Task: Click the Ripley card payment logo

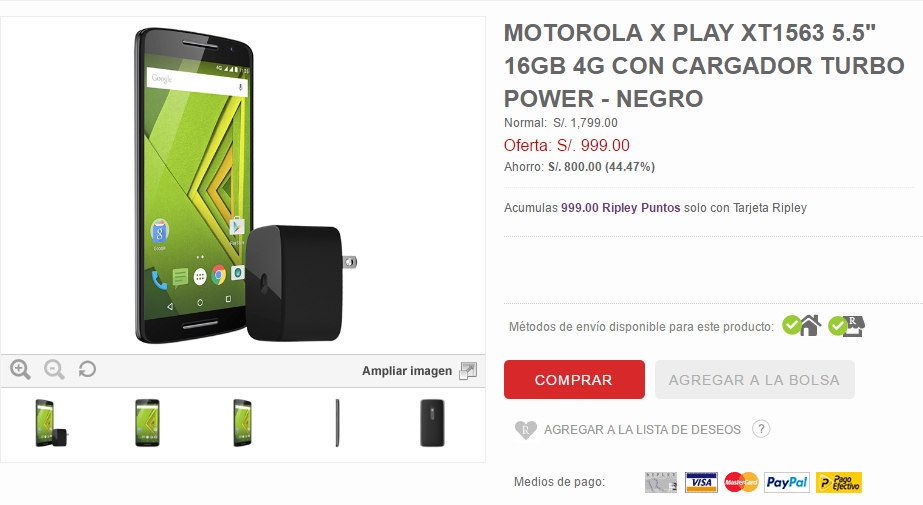Action: tap(661, 483)
